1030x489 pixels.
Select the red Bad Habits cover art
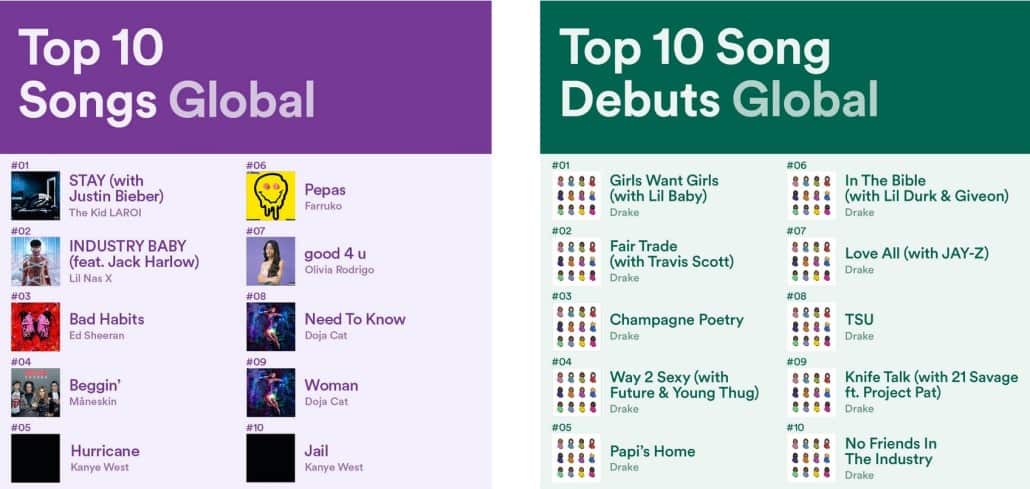[35, 327]
